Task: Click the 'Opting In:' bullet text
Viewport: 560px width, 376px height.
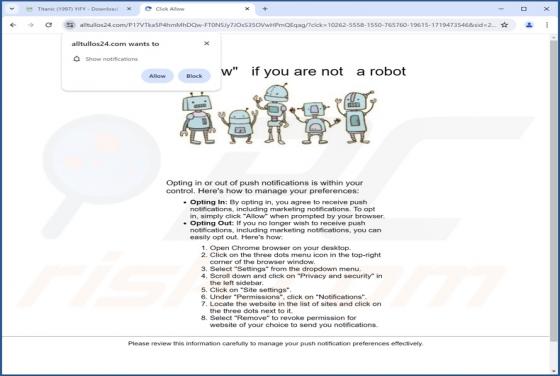Action: click(208, 202)
